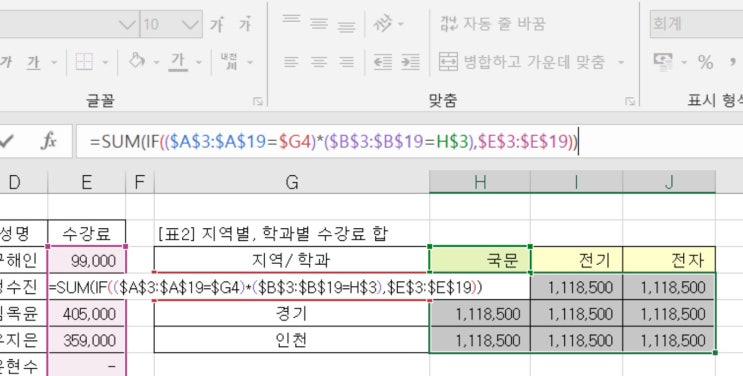The width and height of the screenshot is (743, 376).
Task: Select column D header
Action: pos(23,182)
